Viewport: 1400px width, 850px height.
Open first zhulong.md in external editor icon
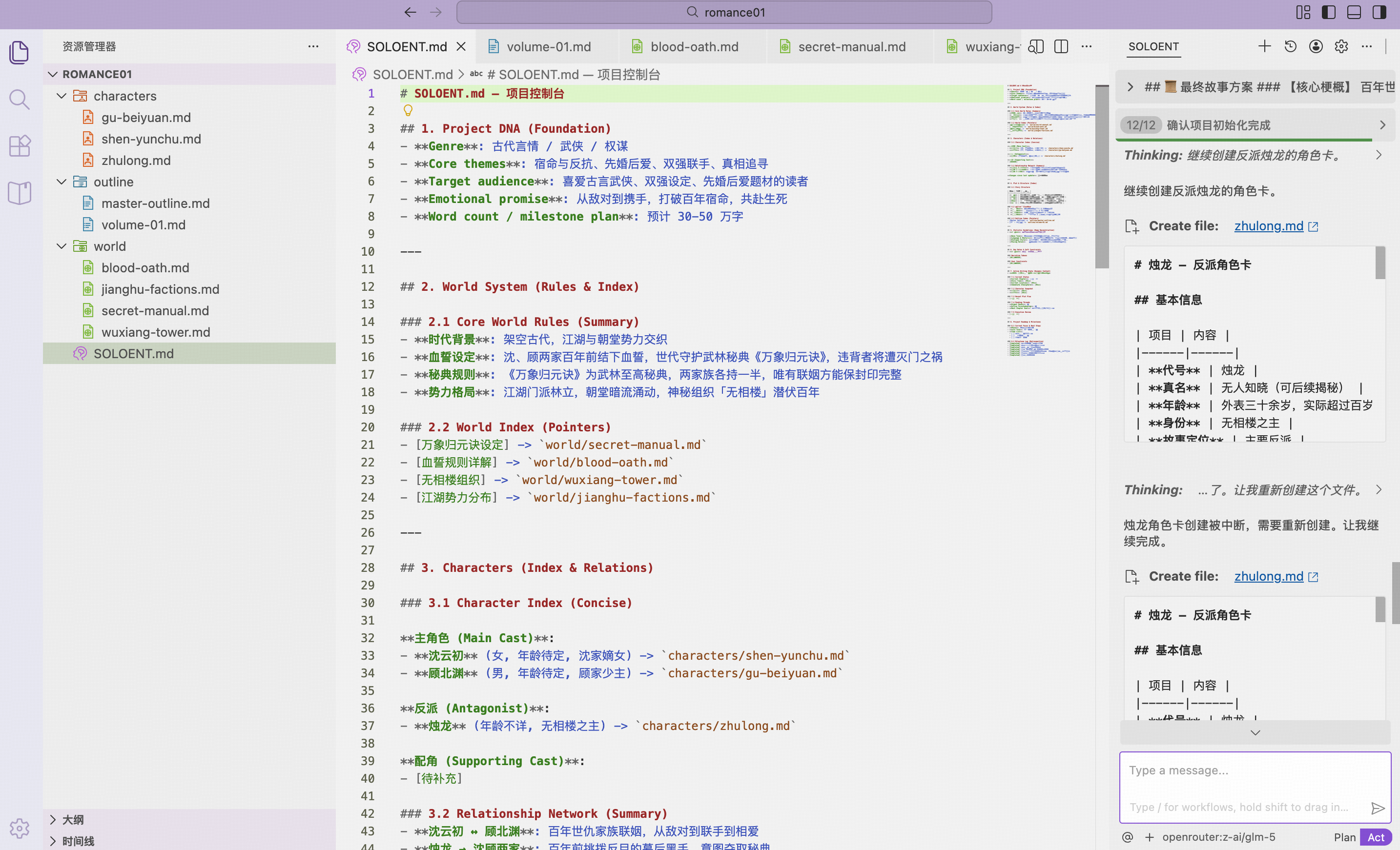click(x=1313, y=226)
